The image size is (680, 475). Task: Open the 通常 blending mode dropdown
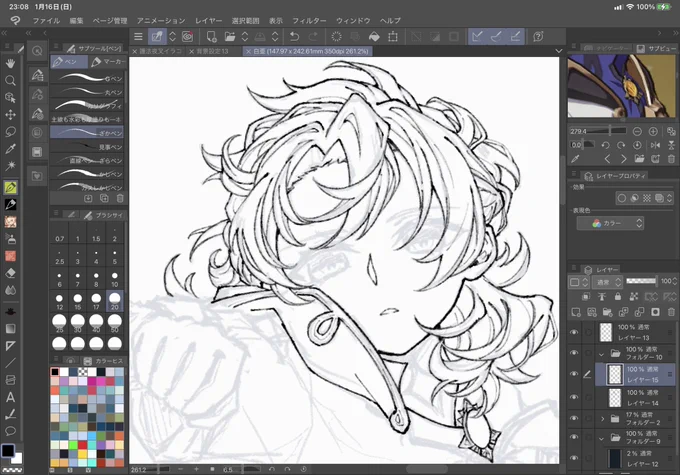pos(608,282)
